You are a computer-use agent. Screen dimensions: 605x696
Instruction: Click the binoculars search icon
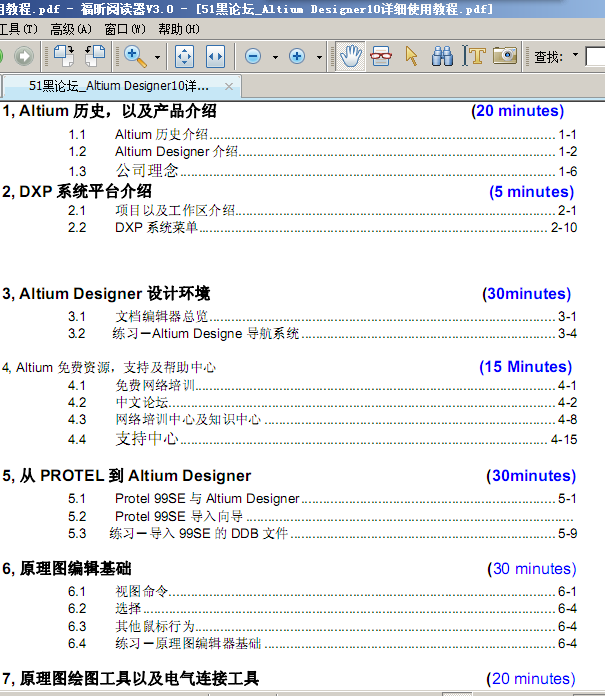[442, 56]
